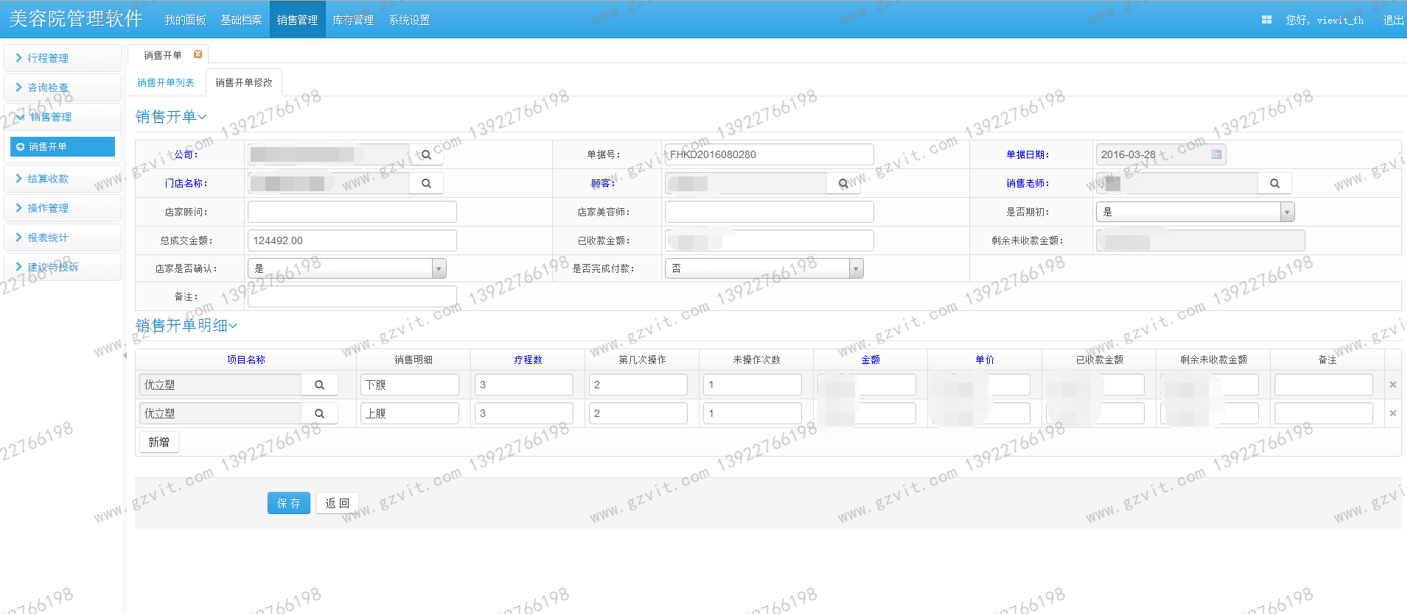Select 销售开单 in the sidebar
The height and width of the screenshot is (614, 1407).
tap(62, 147)
